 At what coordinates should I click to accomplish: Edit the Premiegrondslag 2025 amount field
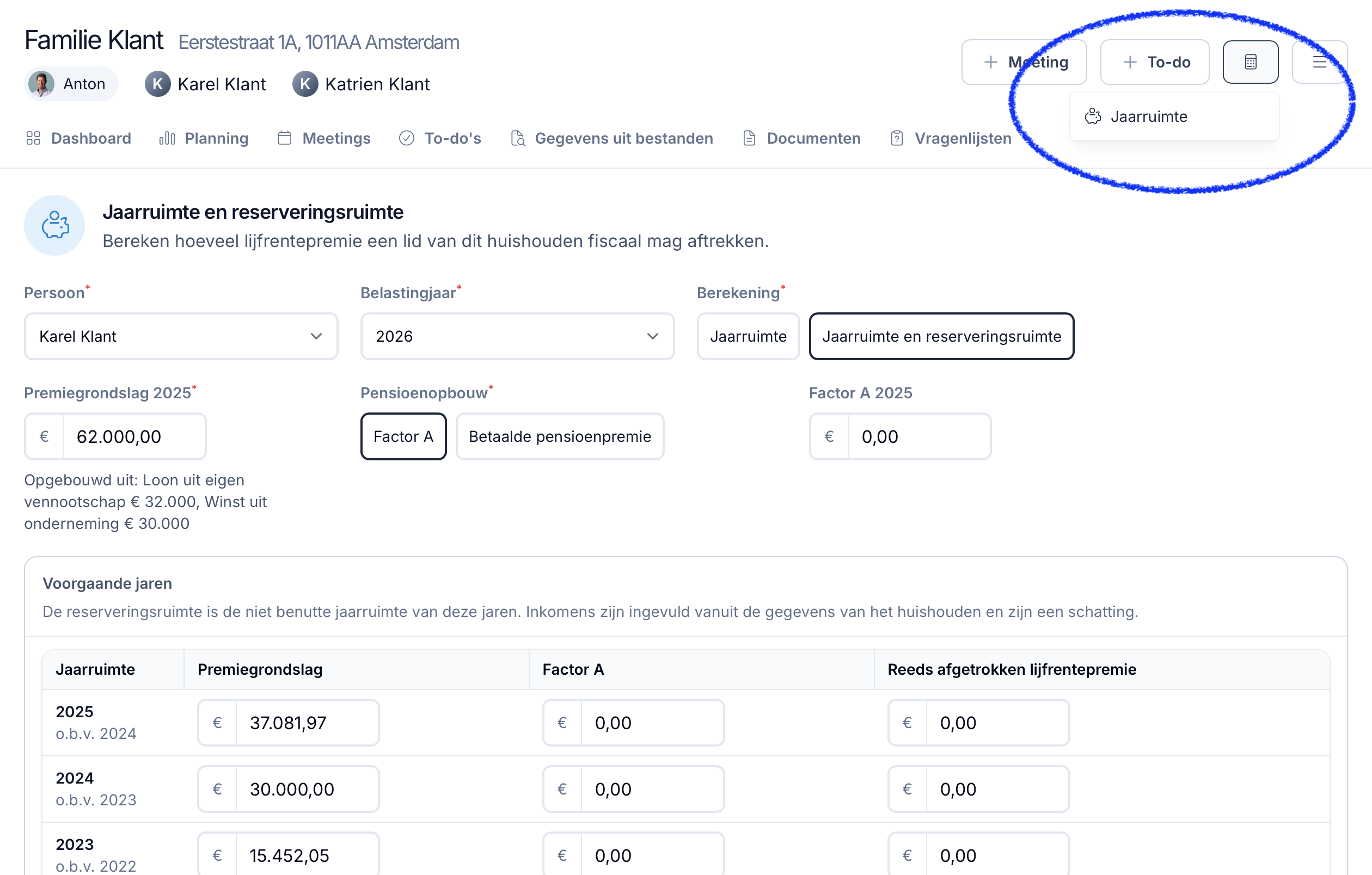pyautogui.click(x=115, y=436)
